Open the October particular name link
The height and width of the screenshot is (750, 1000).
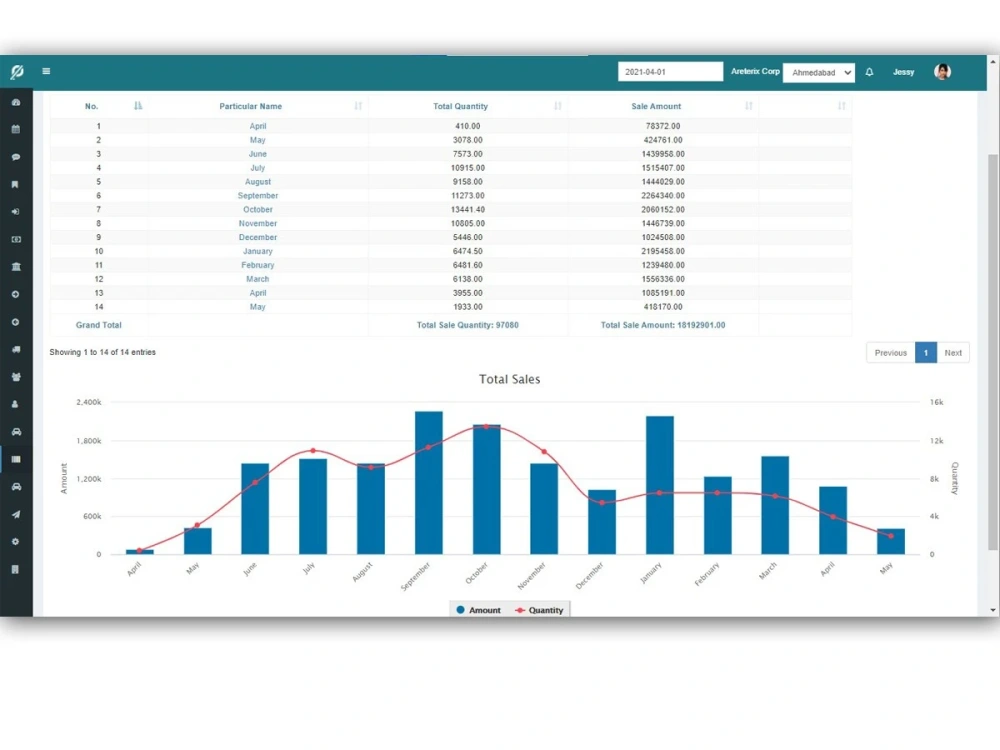point(258,210)
